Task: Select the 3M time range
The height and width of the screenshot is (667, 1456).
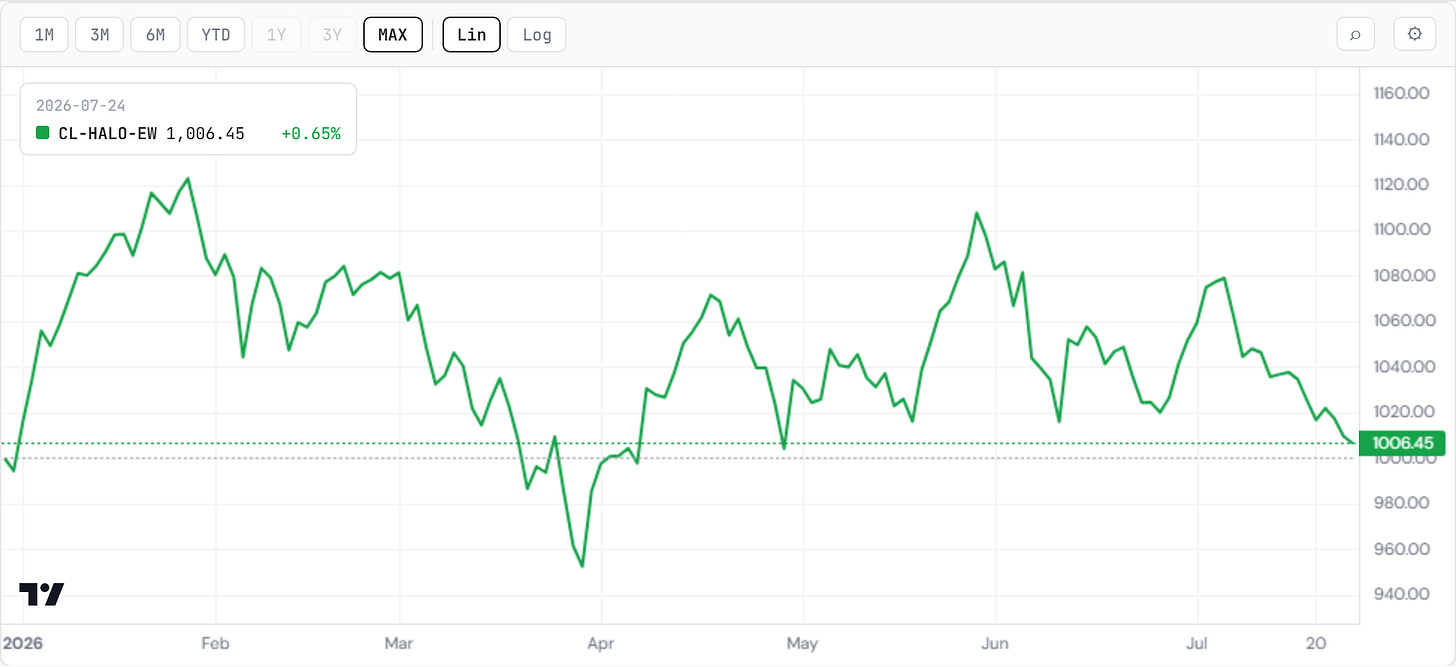Action: tap(99, 34)
